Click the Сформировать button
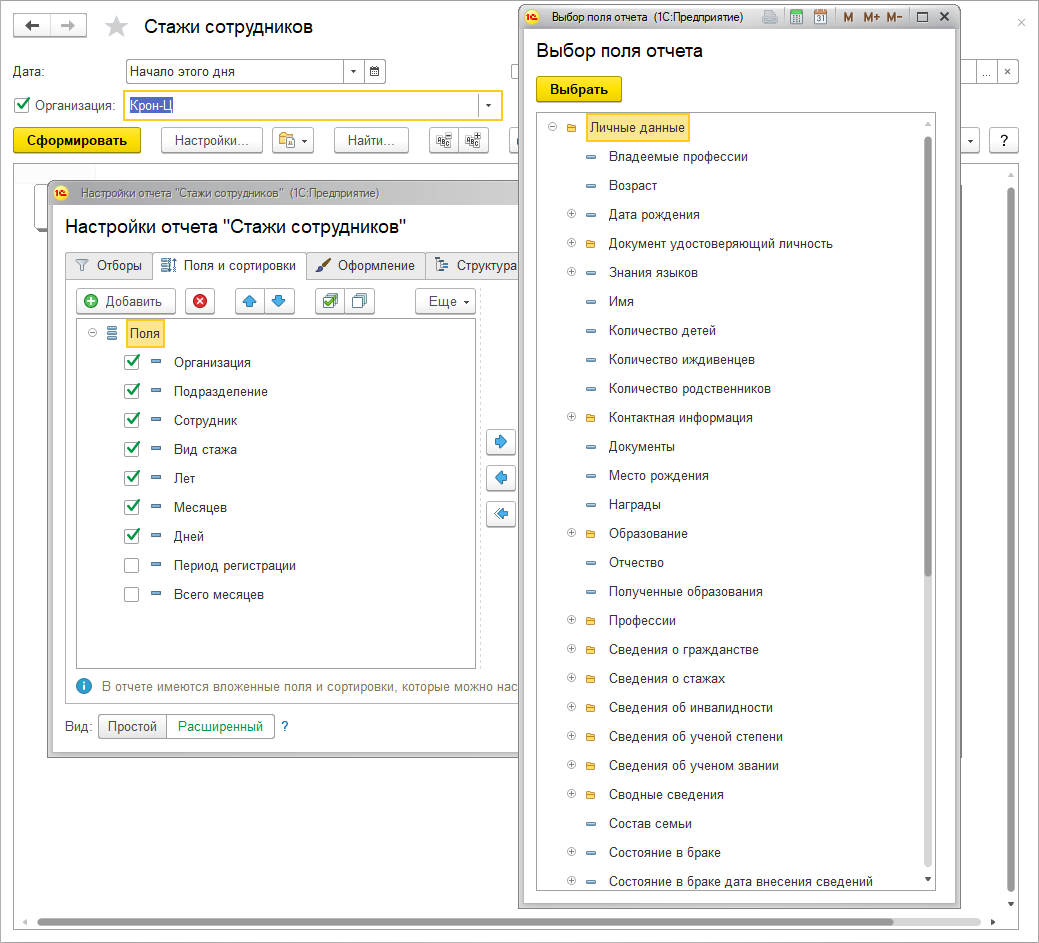This screenshot has width=1039, height=943. (77, 140)
